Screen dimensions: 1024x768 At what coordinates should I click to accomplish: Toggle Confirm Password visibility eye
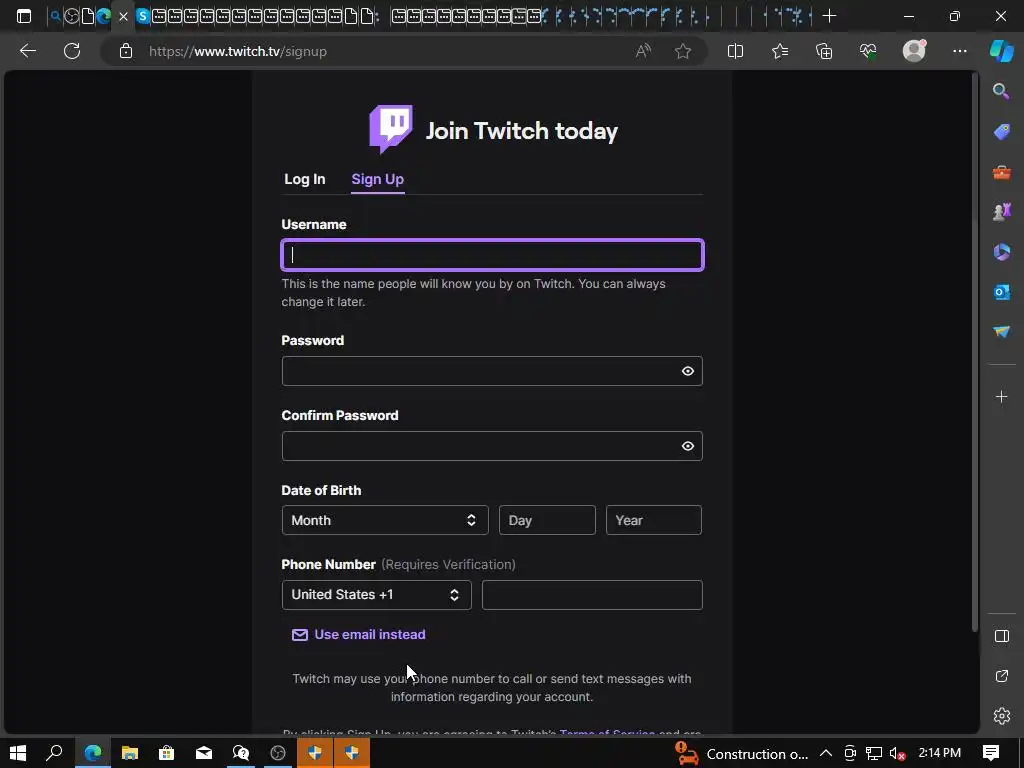point(688,446)
